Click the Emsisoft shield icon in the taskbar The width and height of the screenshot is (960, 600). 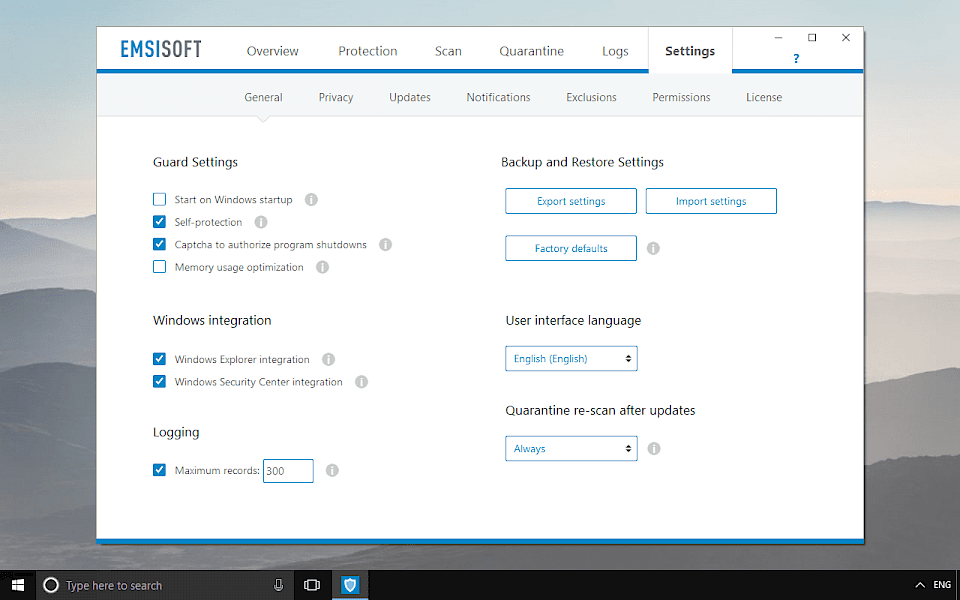pyautogui.click(x=350, y=585)
